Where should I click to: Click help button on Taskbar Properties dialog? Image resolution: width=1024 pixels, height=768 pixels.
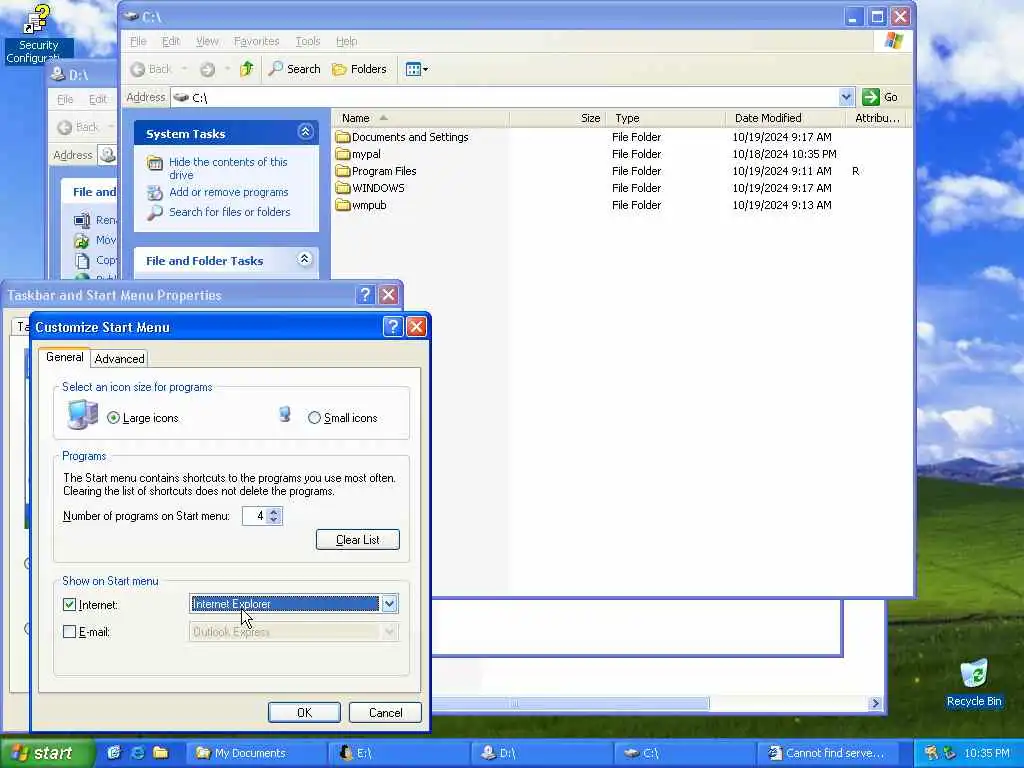[365, 295]
